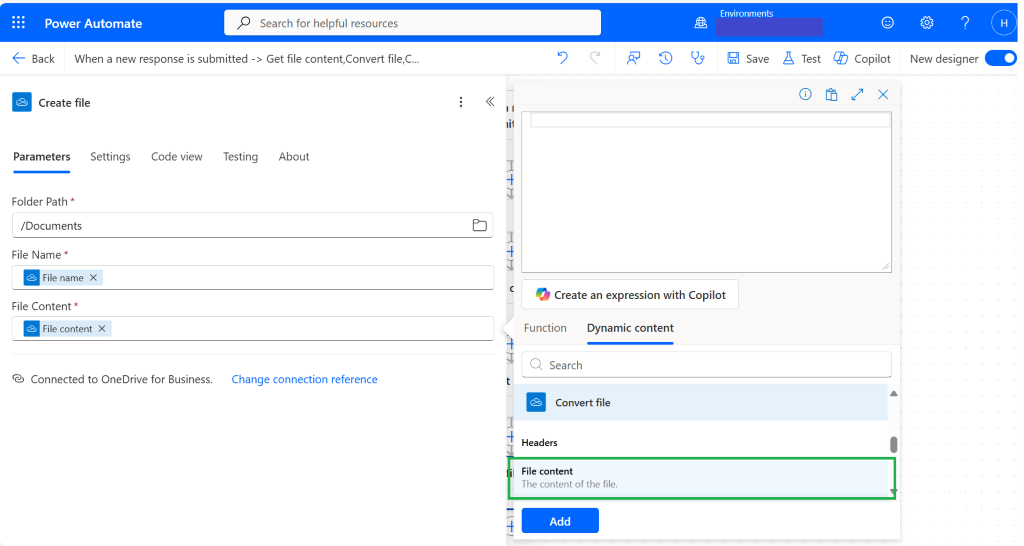
Task: Click Create an expression with Copilot
Action: [630, 295]
